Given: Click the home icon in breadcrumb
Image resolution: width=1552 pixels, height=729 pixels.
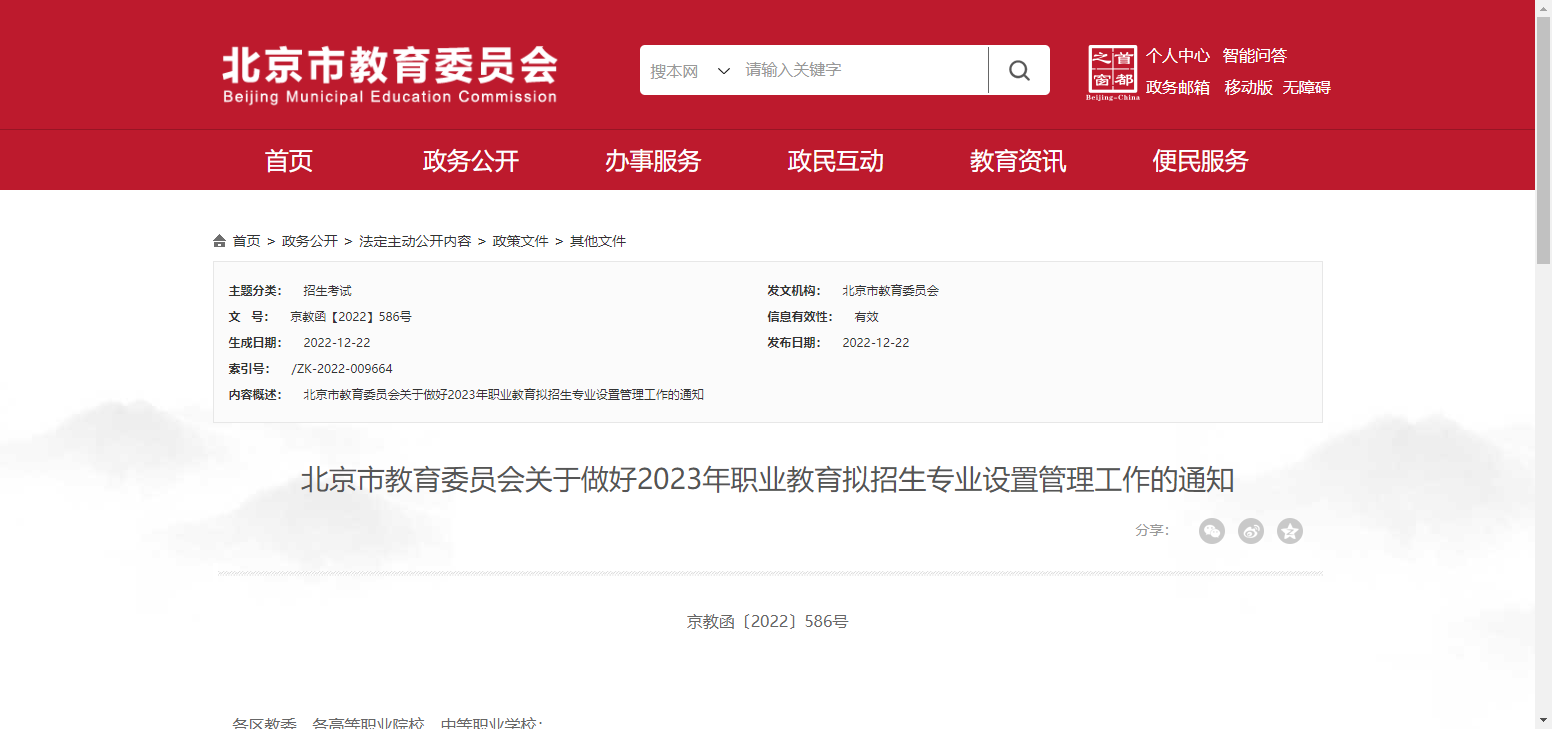Looking at the screenshot, I should [x=220, y=241].
